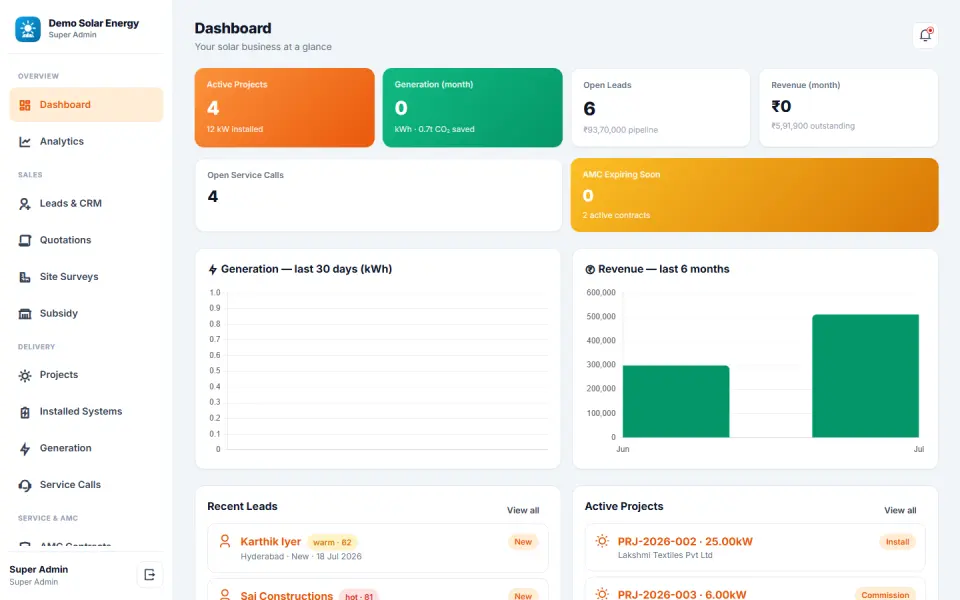Click the 'warm · 62' lead score badge

pos(332,542)
